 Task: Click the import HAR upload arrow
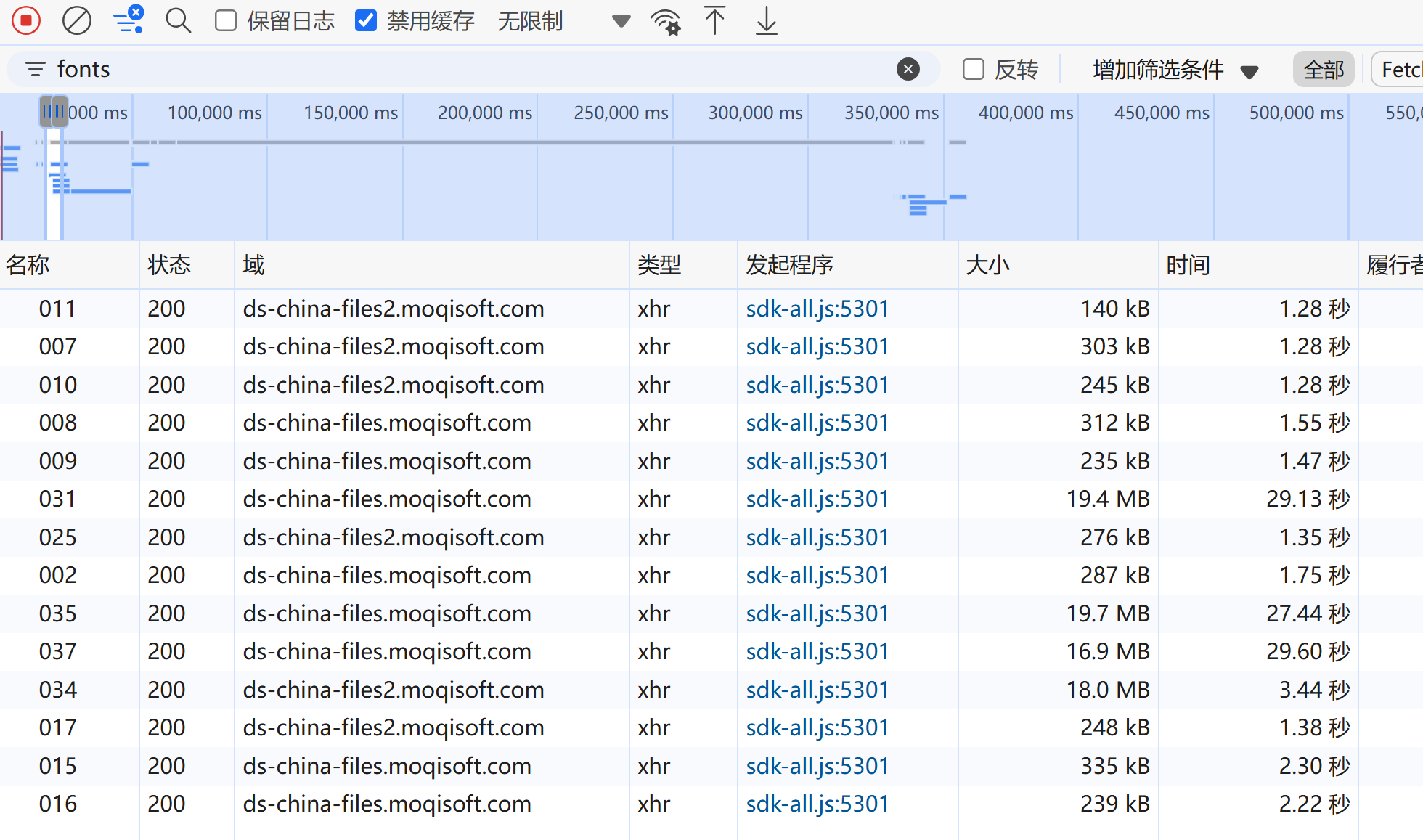(x=714, y=20)
